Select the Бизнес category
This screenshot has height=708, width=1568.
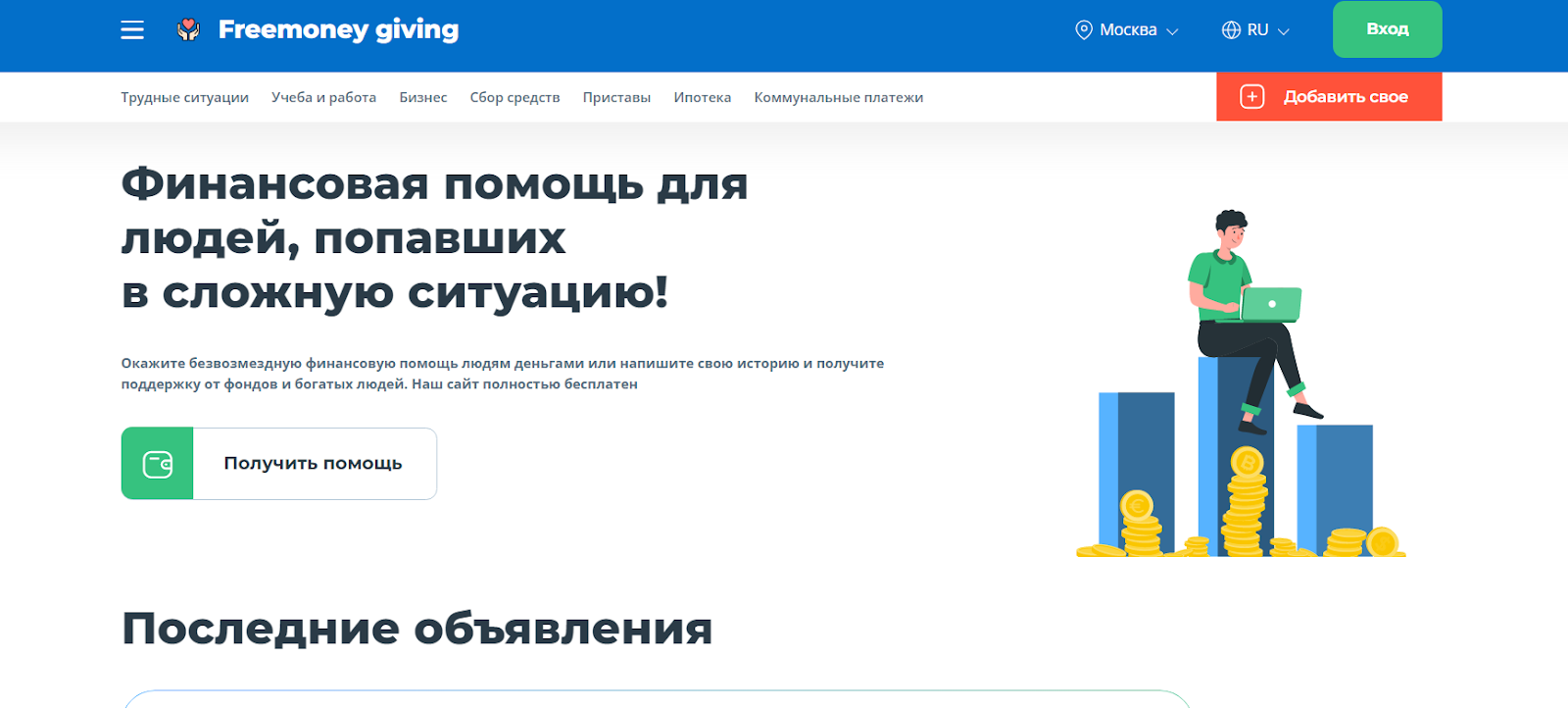[x=423, y=97]
